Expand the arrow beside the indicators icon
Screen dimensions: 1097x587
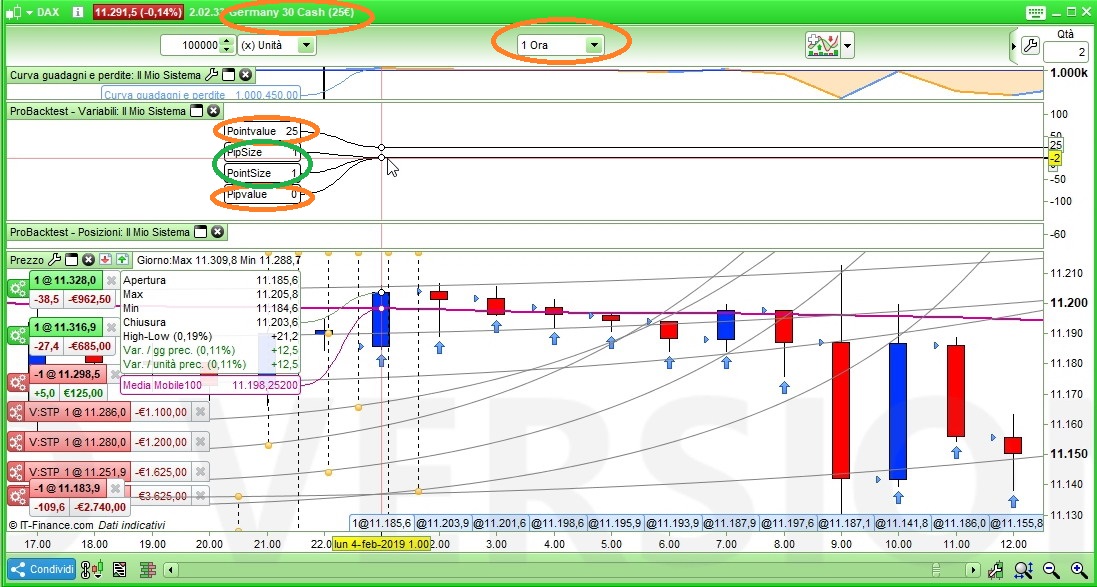tap(847, 45)
